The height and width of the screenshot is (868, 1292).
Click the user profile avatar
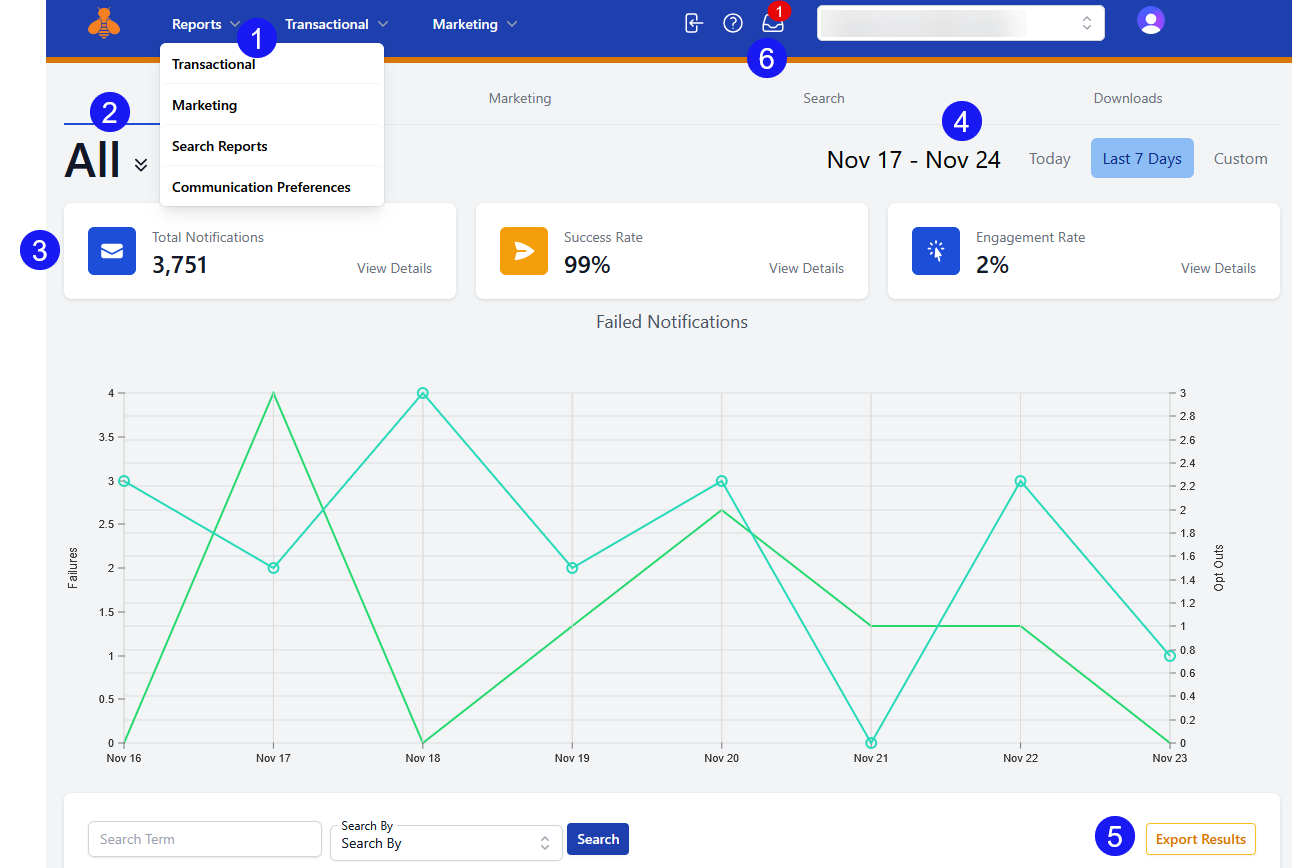1151,21
